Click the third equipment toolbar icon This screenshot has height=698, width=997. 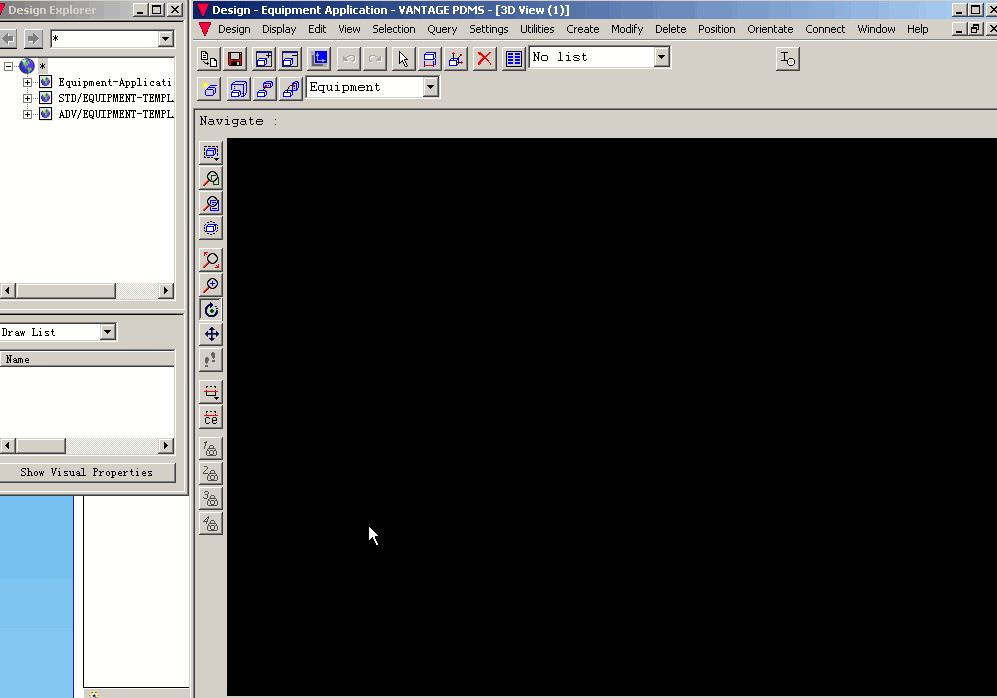point(265,89)
